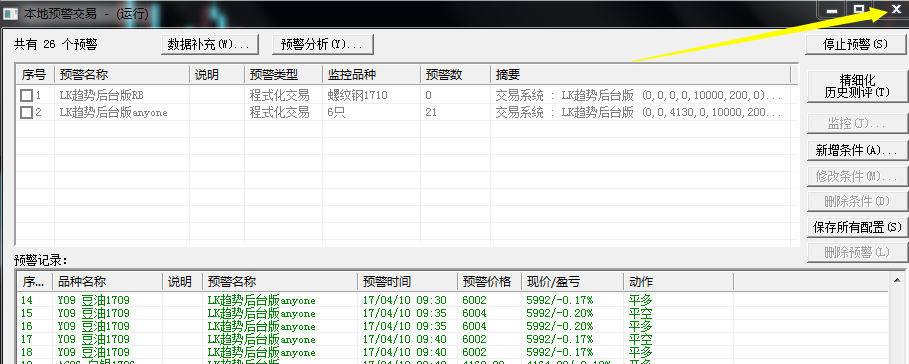Tick the checkbox for LK趋势后台版RB row
The image size is (909, 364).
coord(26,95)
